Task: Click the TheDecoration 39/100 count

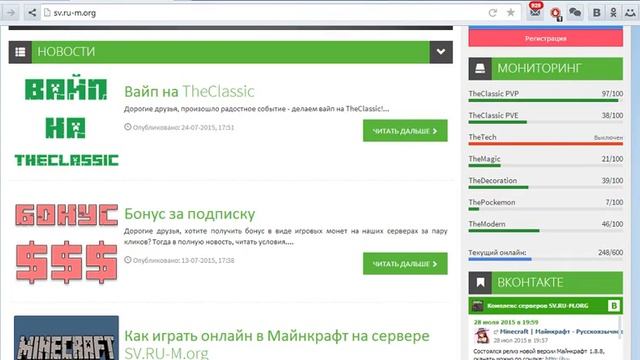Action: tap(612, 180)
